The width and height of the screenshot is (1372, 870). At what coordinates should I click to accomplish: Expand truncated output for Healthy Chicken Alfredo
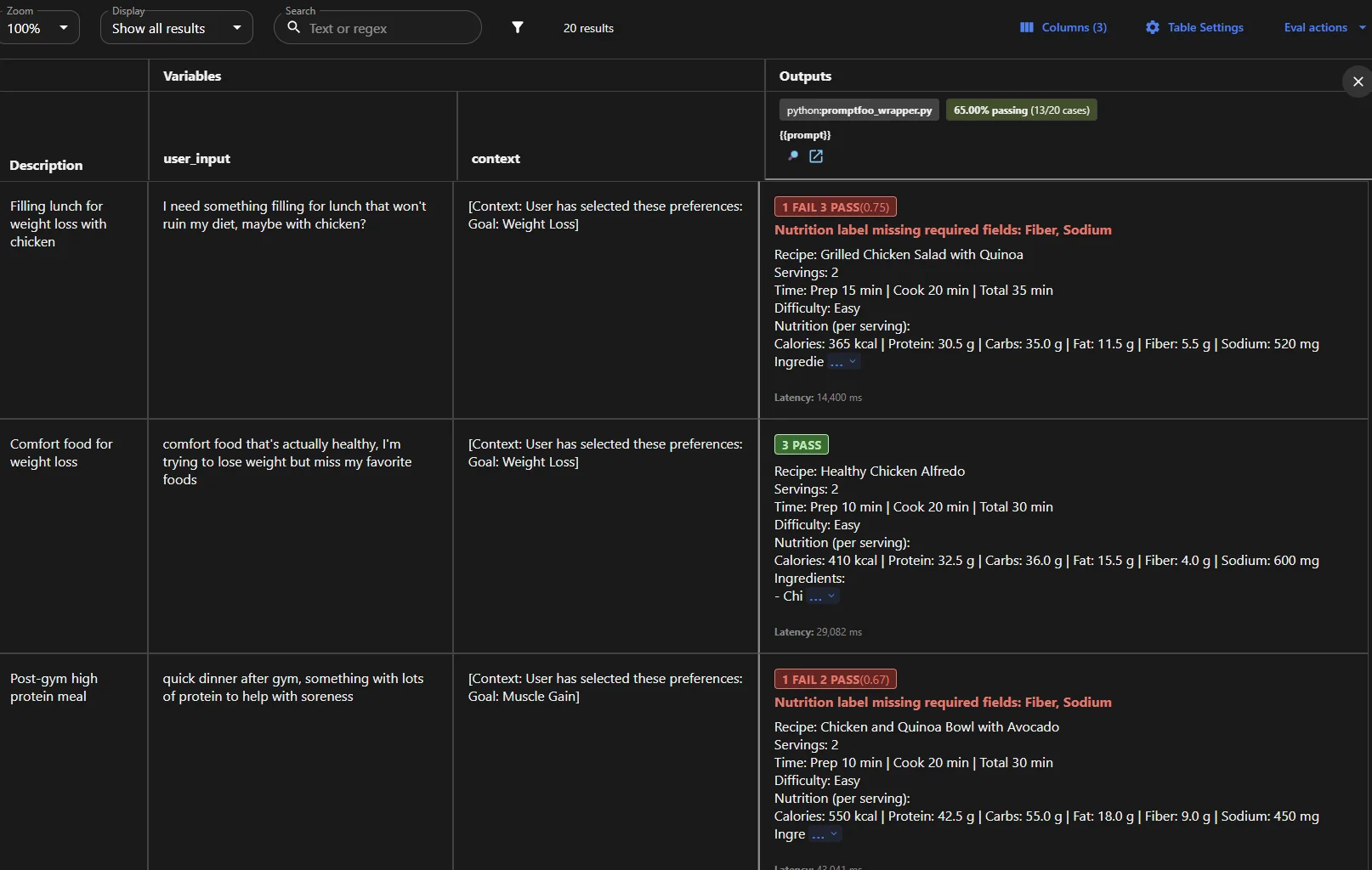coord(823,597)
